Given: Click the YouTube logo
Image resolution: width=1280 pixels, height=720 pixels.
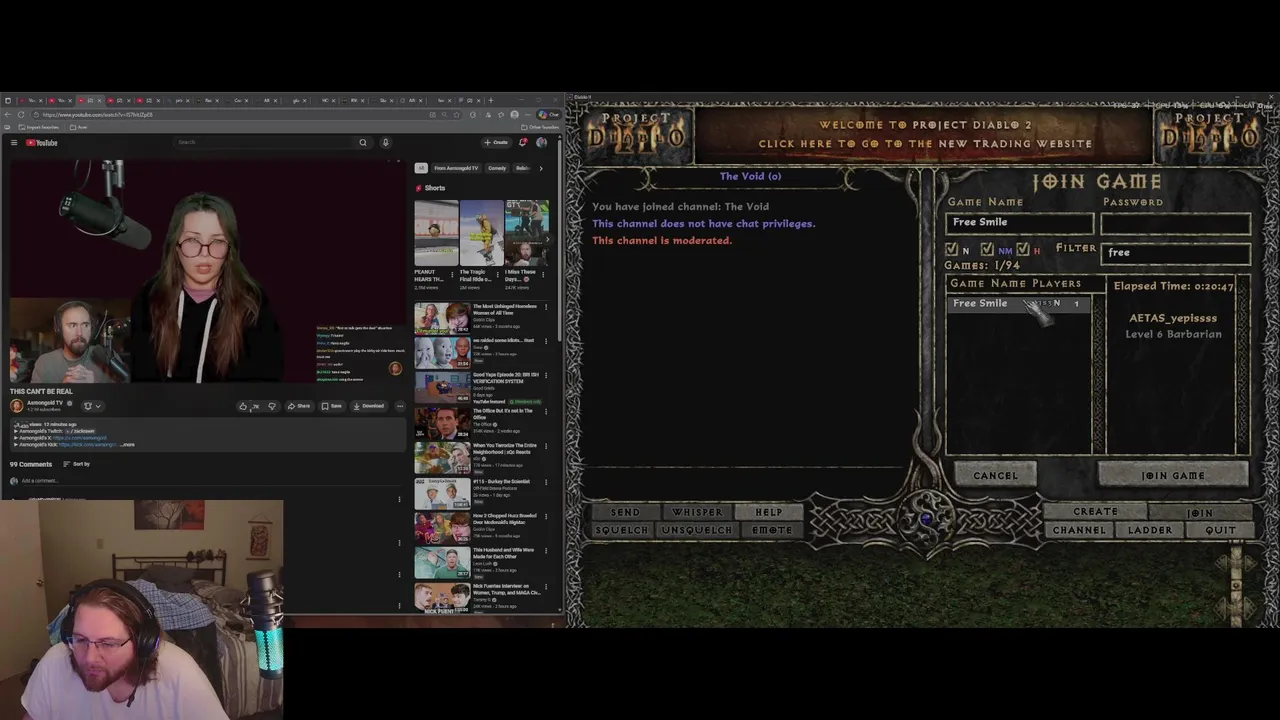Looking at the screenshot, I should (x=42, y=143).
